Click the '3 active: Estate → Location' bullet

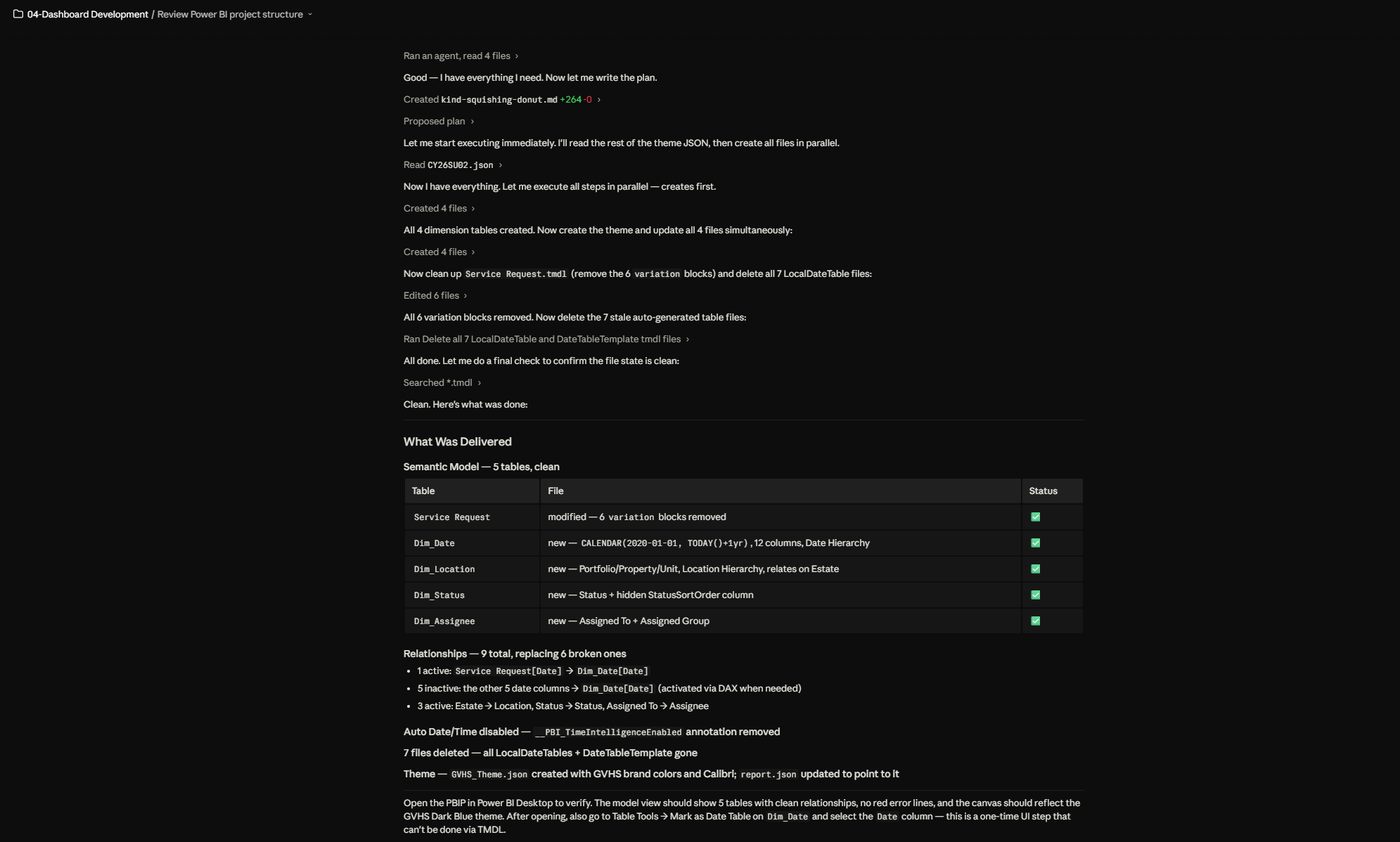click(x=563, y=706)
